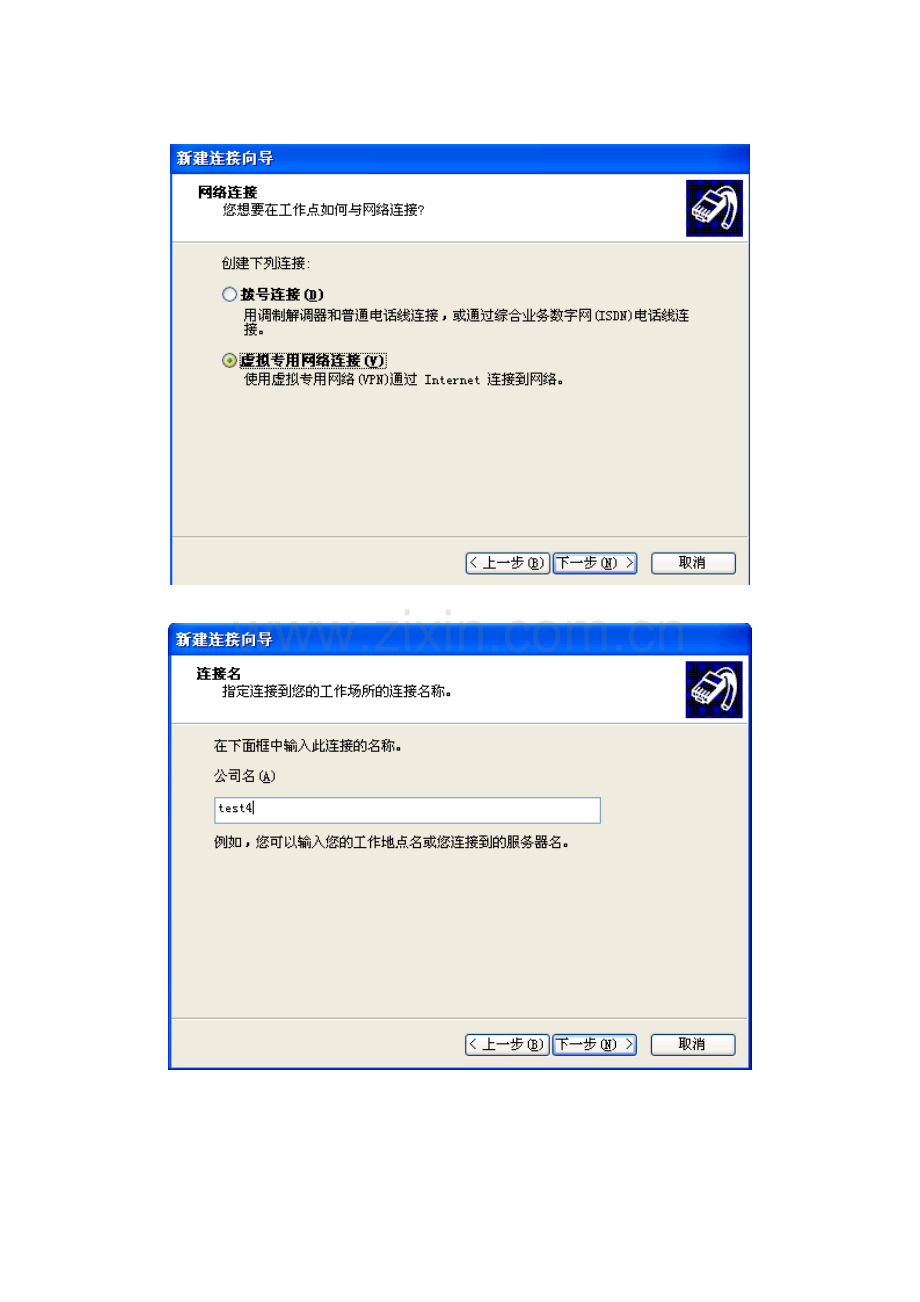This screenshot has height=1302, width=920.
Task: Click the modem description text under 拨号连接
Action: (467, 321)
